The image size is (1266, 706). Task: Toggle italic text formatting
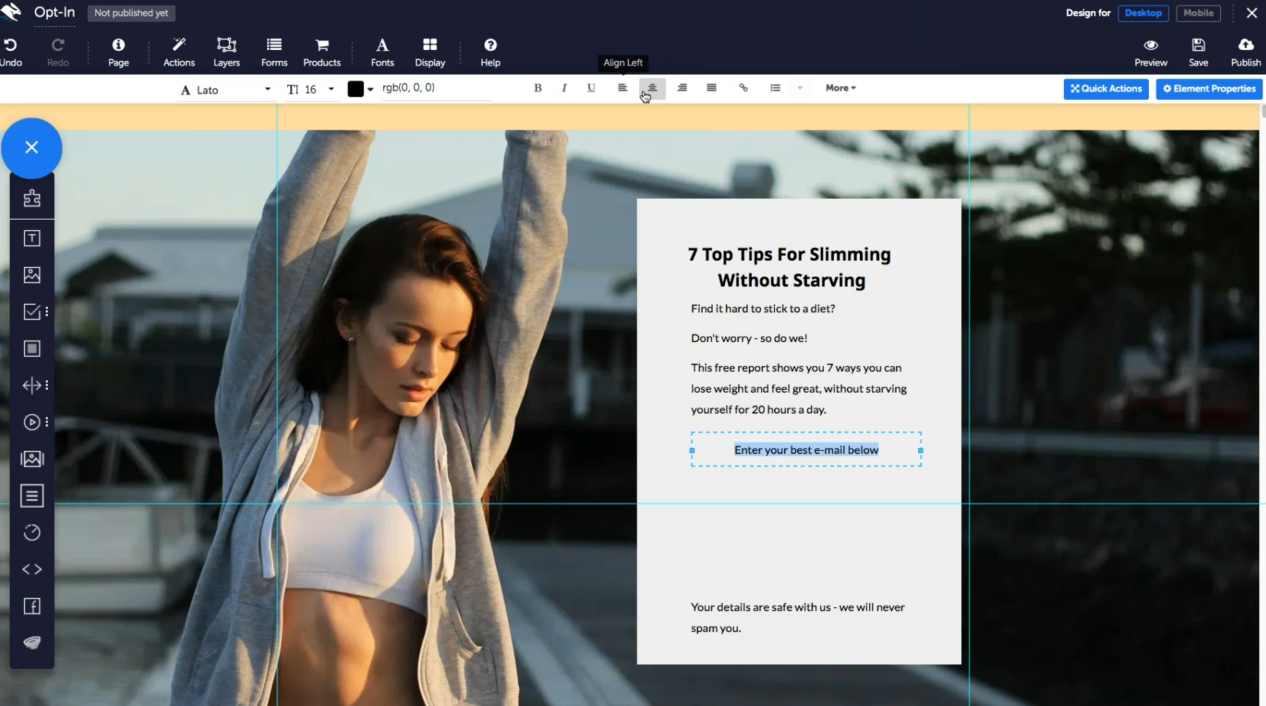coord(564,88)
